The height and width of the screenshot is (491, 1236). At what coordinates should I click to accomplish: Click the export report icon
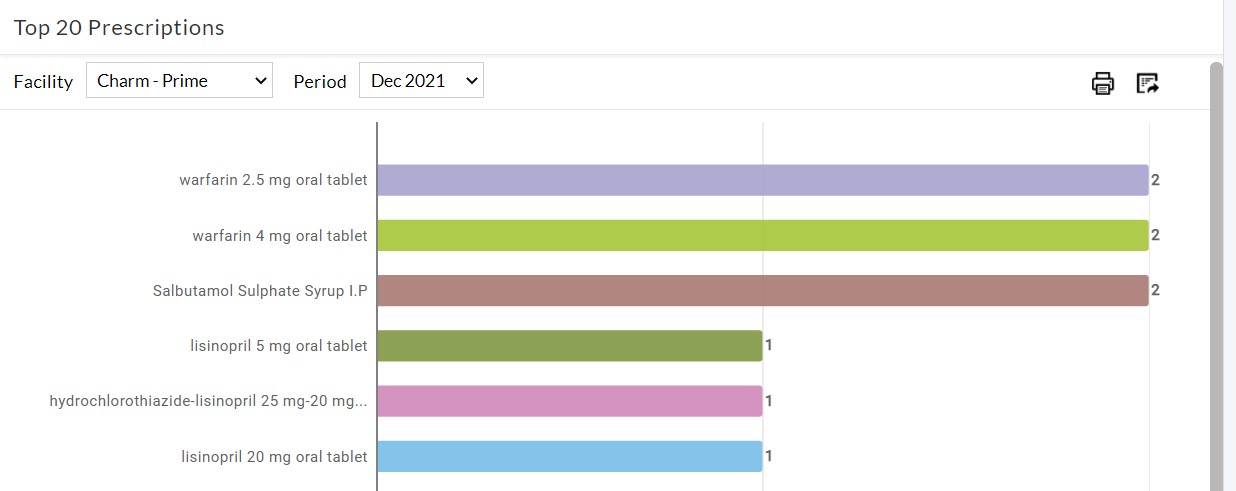pos(1147,83)
